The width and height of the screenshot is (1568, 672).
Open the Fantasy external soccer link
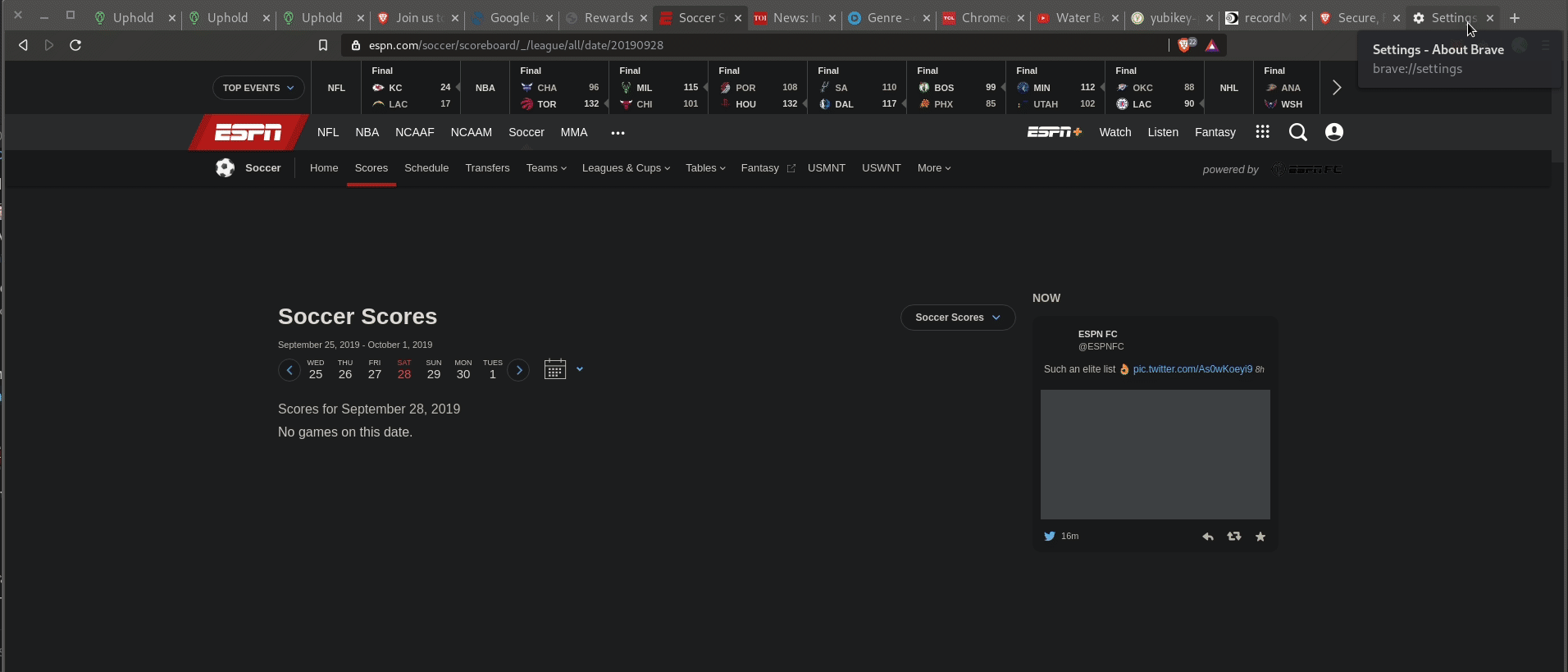coord(768,168)
